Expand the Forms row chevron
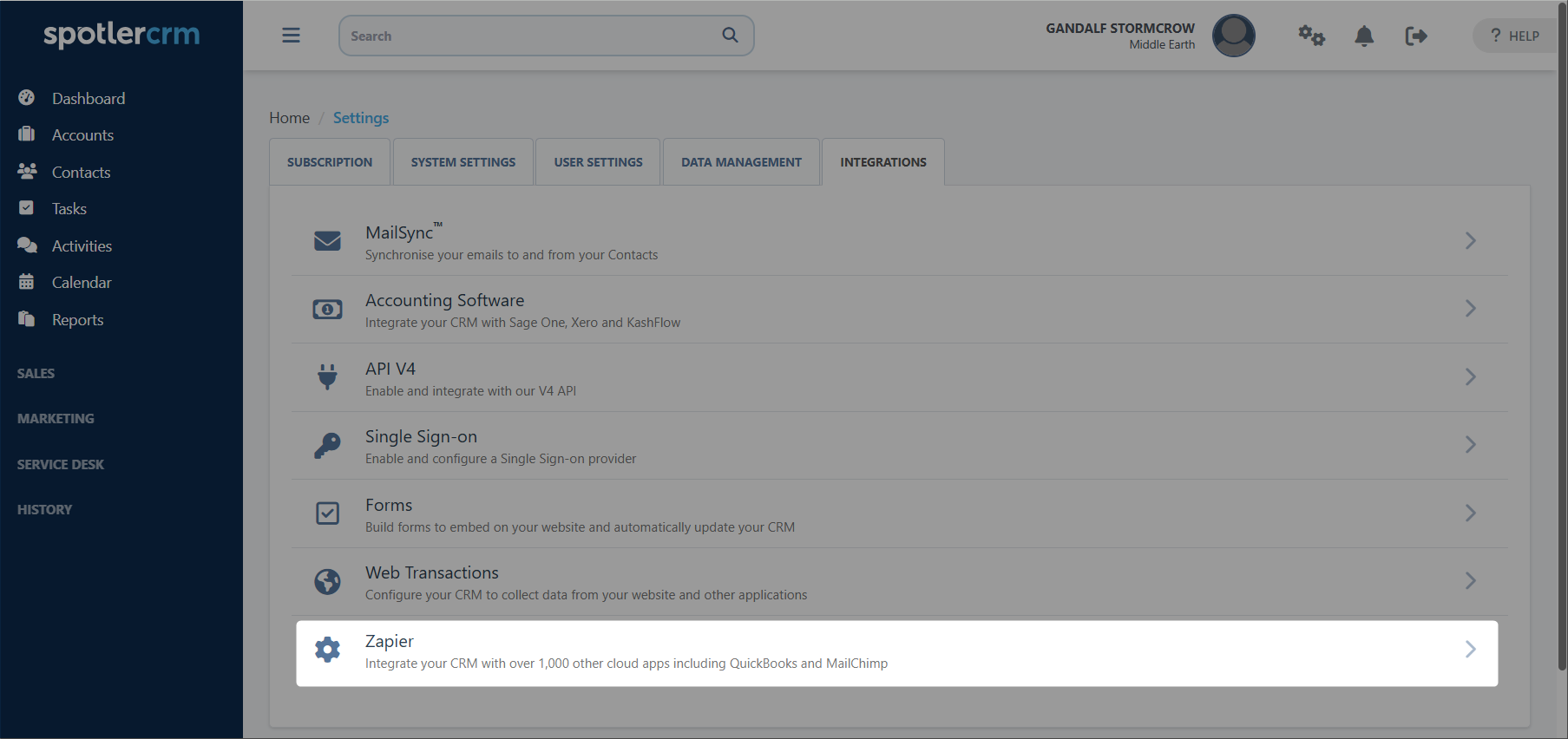The image size is (1568, 739). pyautogui.click(x=1471, y=513)
